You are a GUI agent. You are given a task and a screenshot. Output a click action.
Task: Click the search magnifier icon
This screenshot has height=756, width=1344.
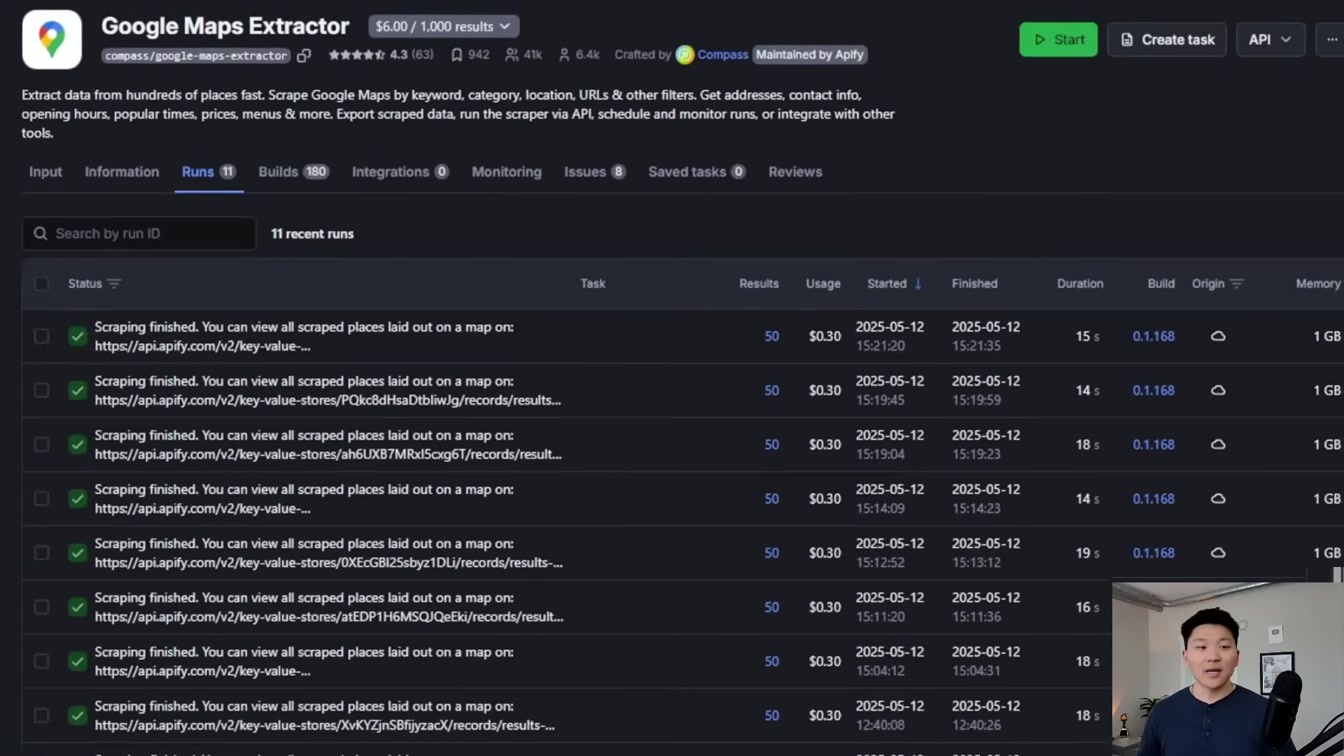40,233
